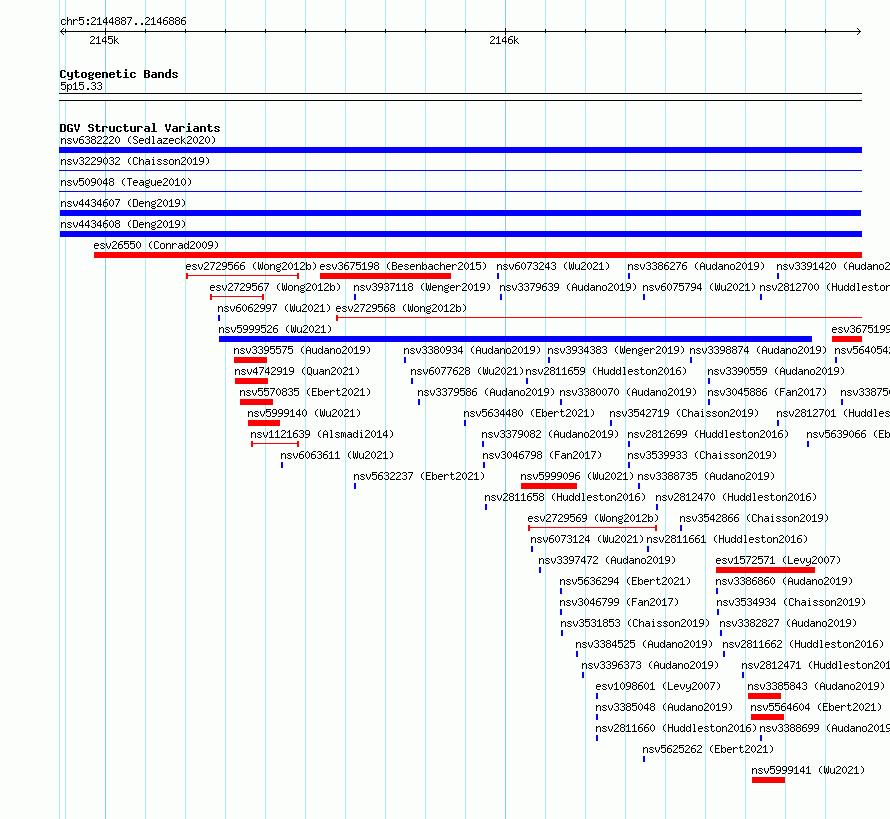Select nsv2812699 (Huddleston2016) variant

click(708, 434)
